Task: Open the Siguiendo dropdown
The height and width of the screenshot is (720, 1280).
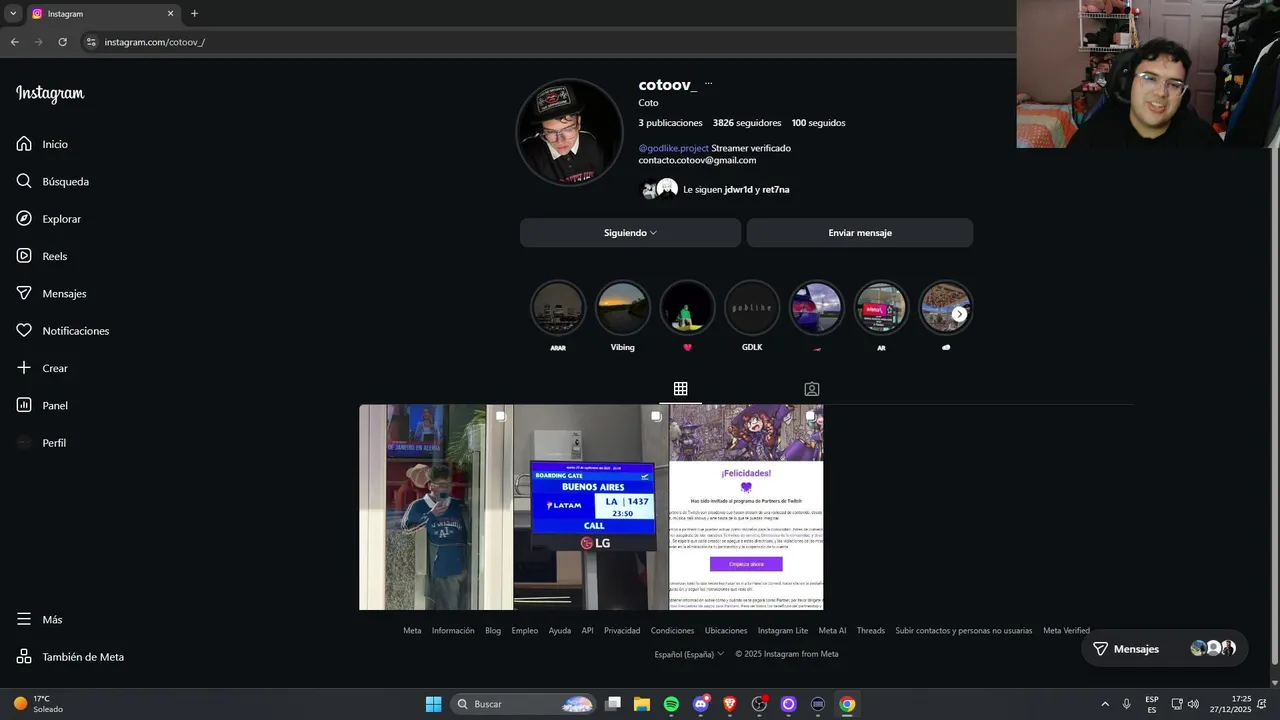Action: coord(630,233)
